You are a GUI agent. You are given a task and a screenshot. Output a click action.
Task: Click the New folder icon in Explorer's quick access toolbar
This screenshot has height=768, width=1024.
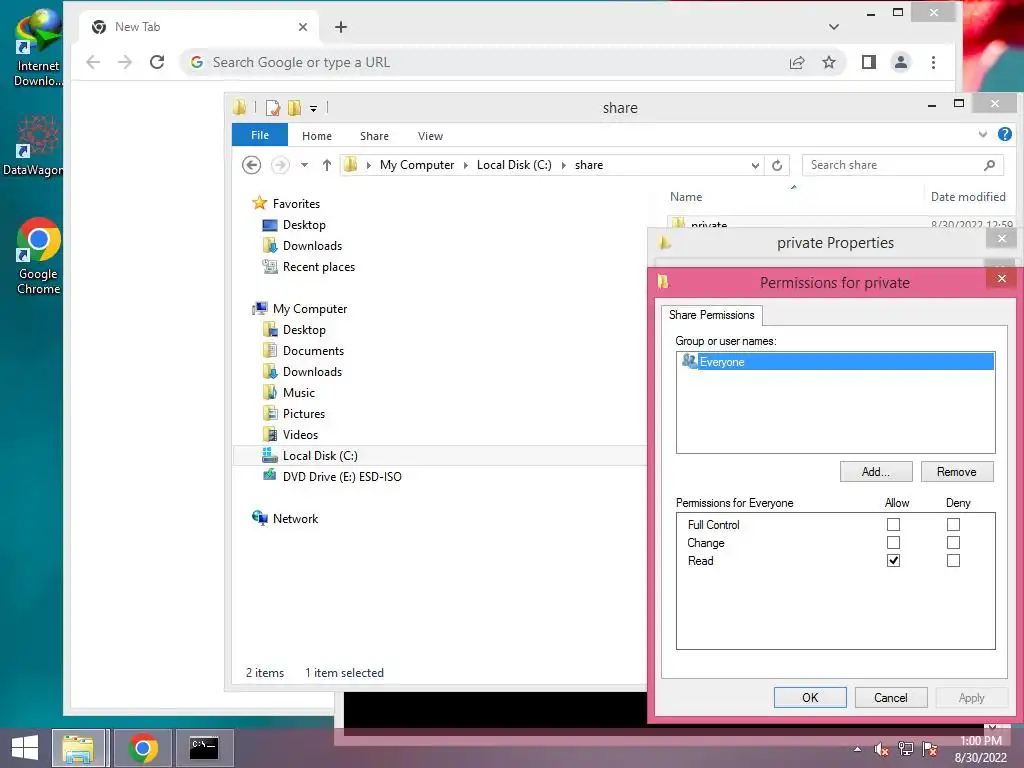295,107
